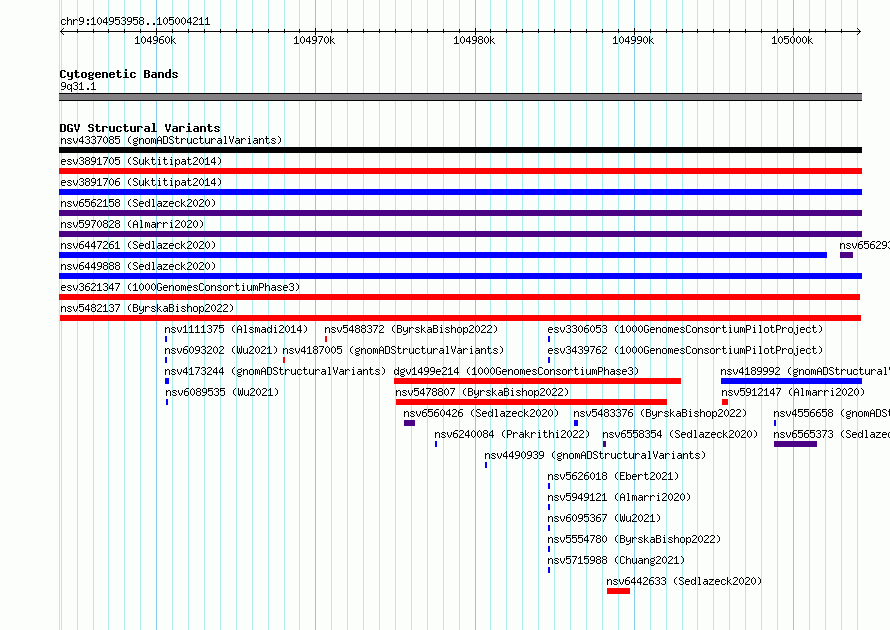Click the 104970k ruler tick label
890x630 pixels.
click(x=314, y=40)
